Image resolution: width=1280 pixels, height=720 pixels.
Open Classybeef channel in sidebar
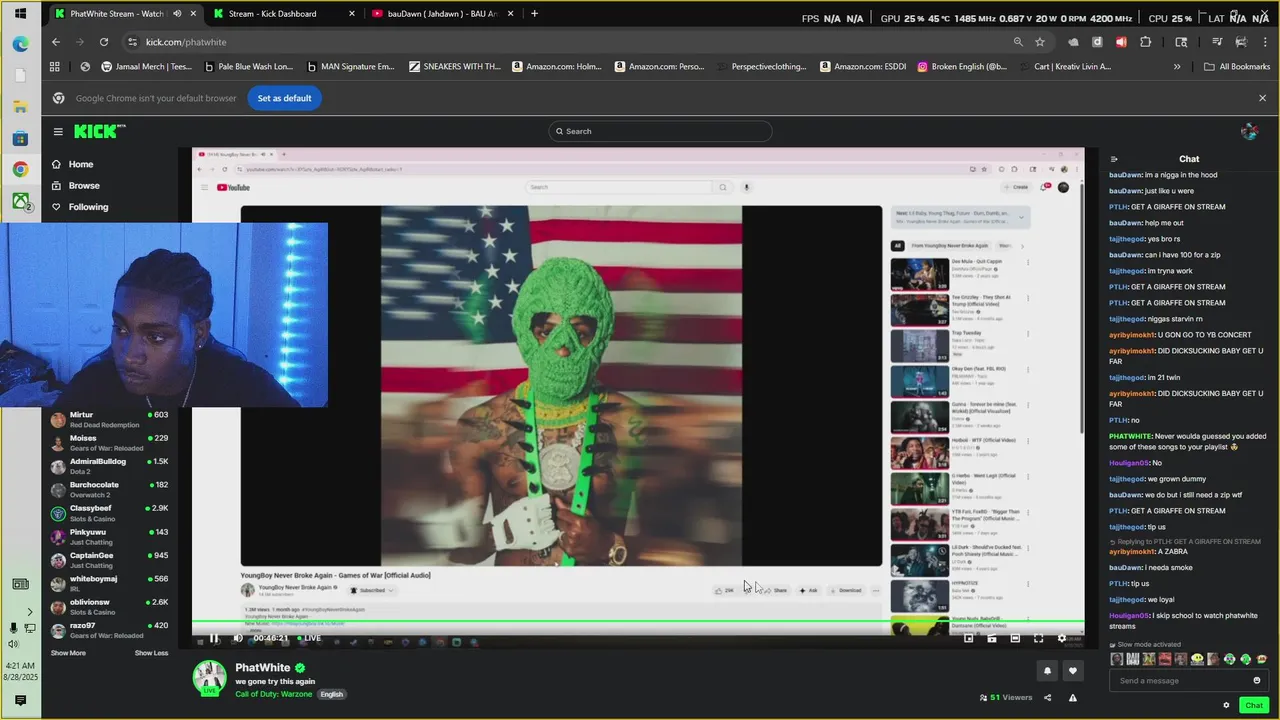tap(110, 513)
